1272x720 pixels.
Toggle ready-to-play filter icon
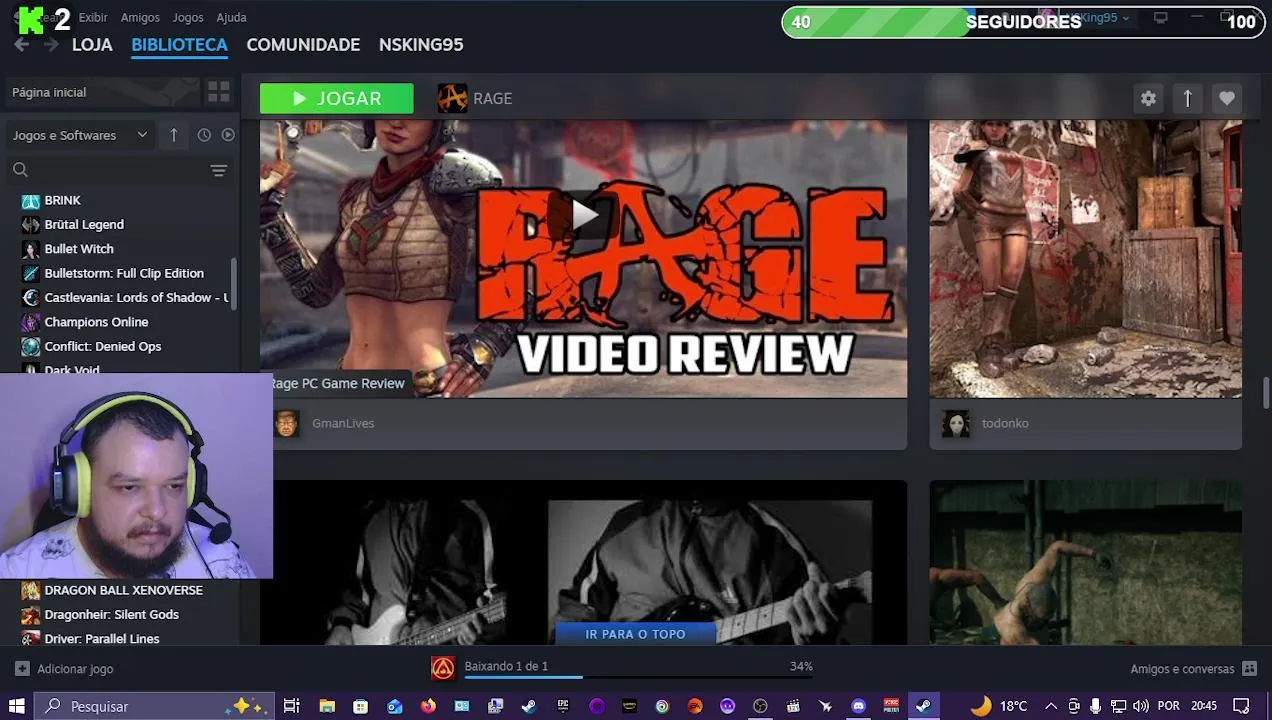228,135
